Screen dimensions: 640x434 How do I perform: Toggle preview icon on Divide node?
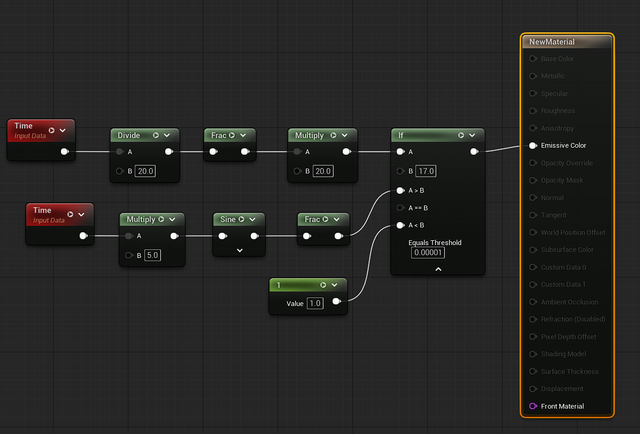point(156,135)
